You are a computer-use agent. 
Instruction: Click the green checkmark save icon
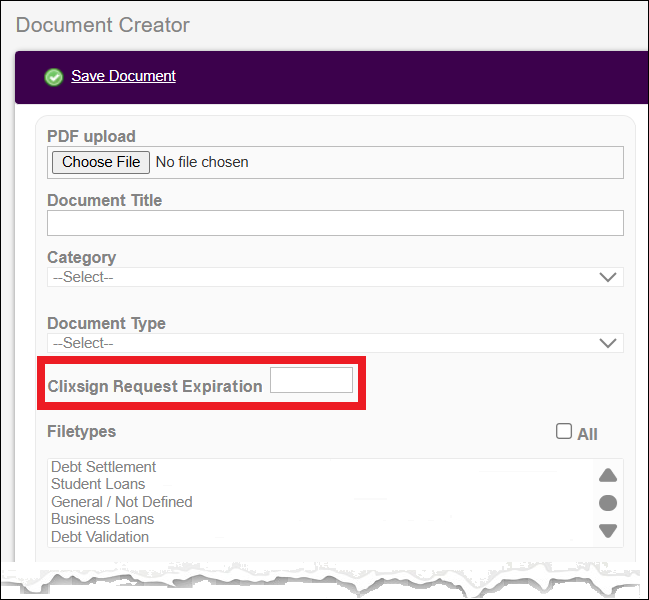click(x=54, y=77)
